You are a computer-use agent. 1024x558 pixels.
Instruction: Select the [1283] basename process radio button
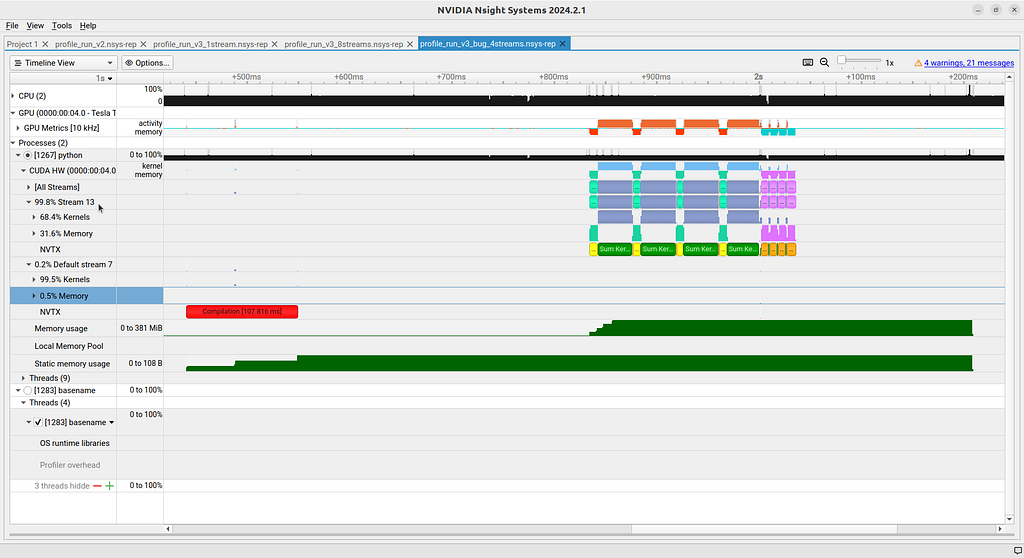click(x=27, y=391)
